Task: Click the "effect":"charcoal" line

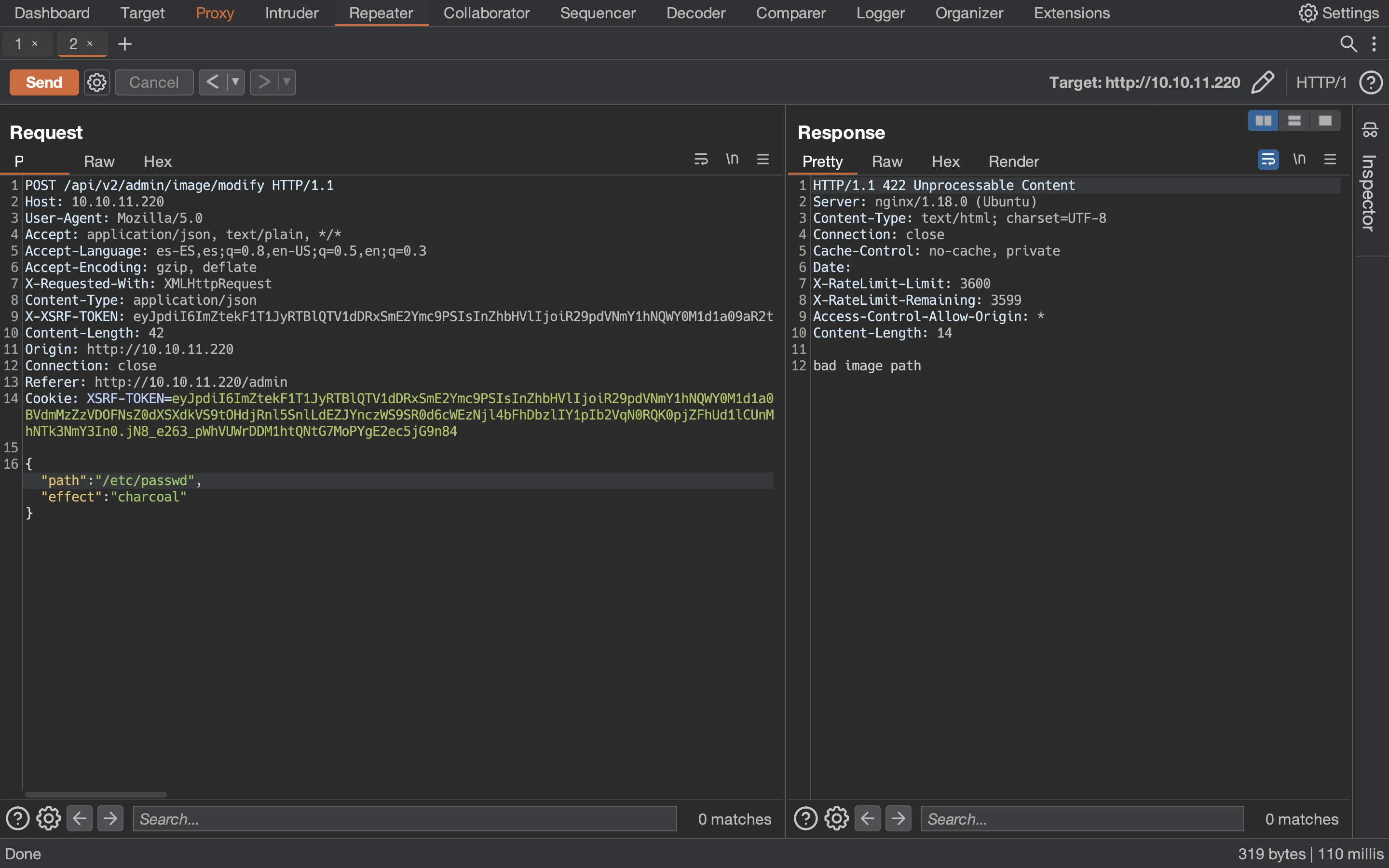Action: click(114, 497)
